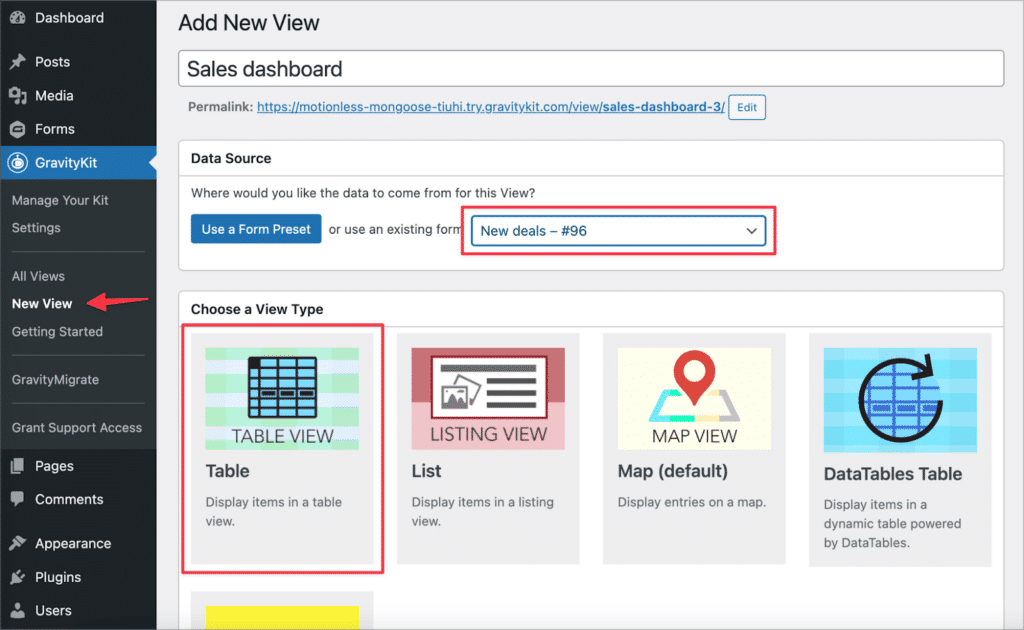The height and width of the screenshot is (630, 1024).
Task: Click 'Display entries on a map.' description
Action: pyautogui.click(x=692, y=501)
